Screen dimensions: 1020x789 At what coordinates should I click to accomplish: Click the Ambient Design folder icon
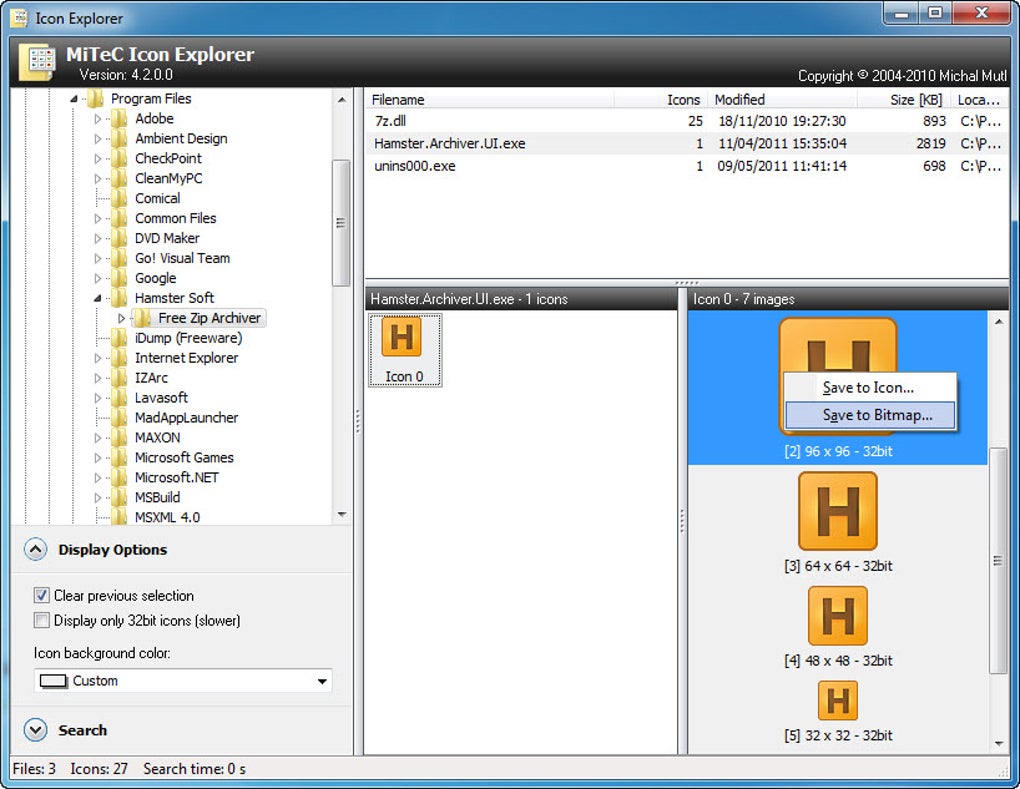[x=119, y=139]
